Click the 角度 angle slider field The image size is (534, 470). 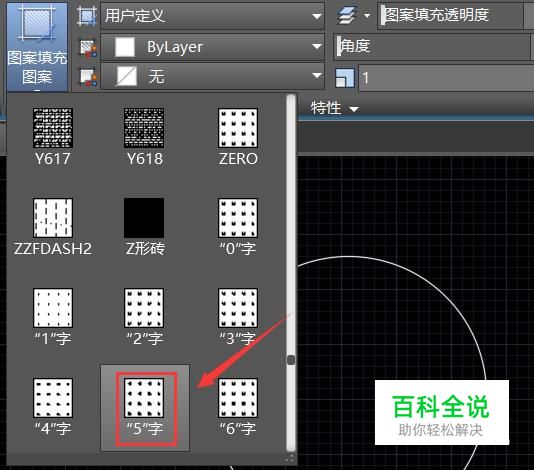click(432, 47)
